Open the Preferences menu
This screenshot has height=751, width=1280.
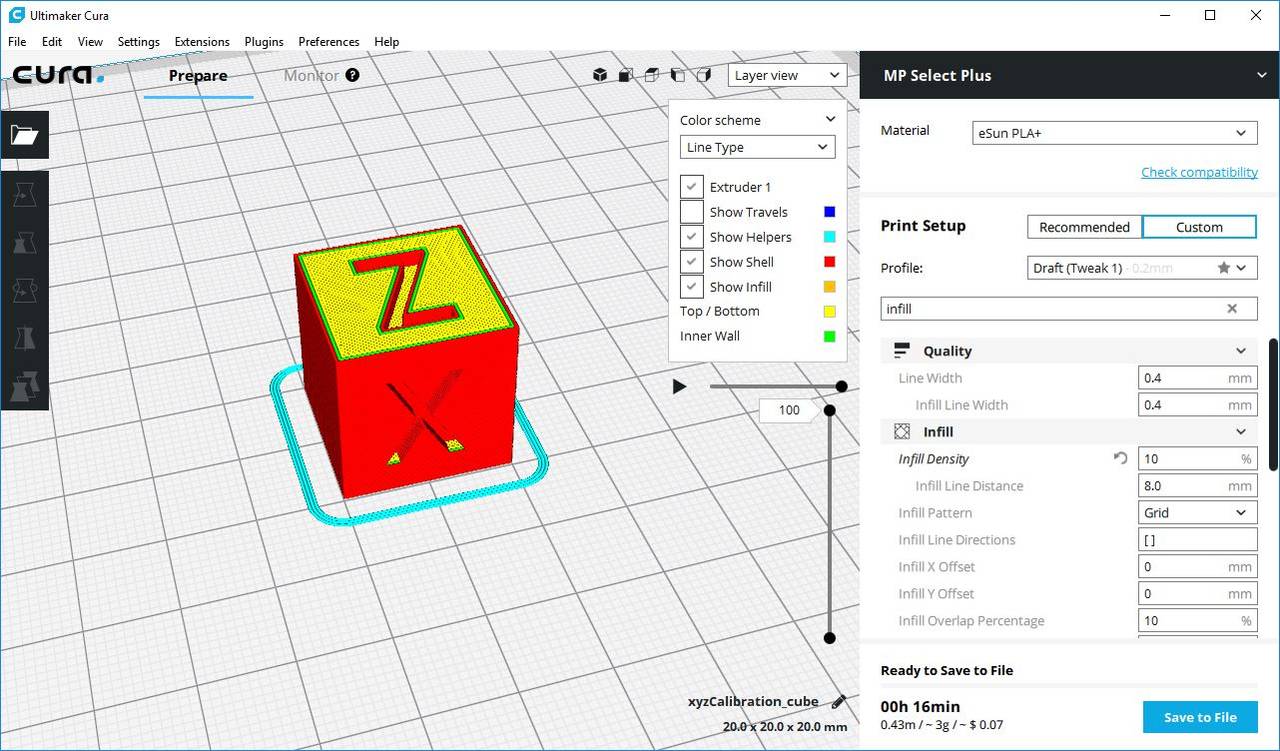pyautogui.click(x=329, y=42)
